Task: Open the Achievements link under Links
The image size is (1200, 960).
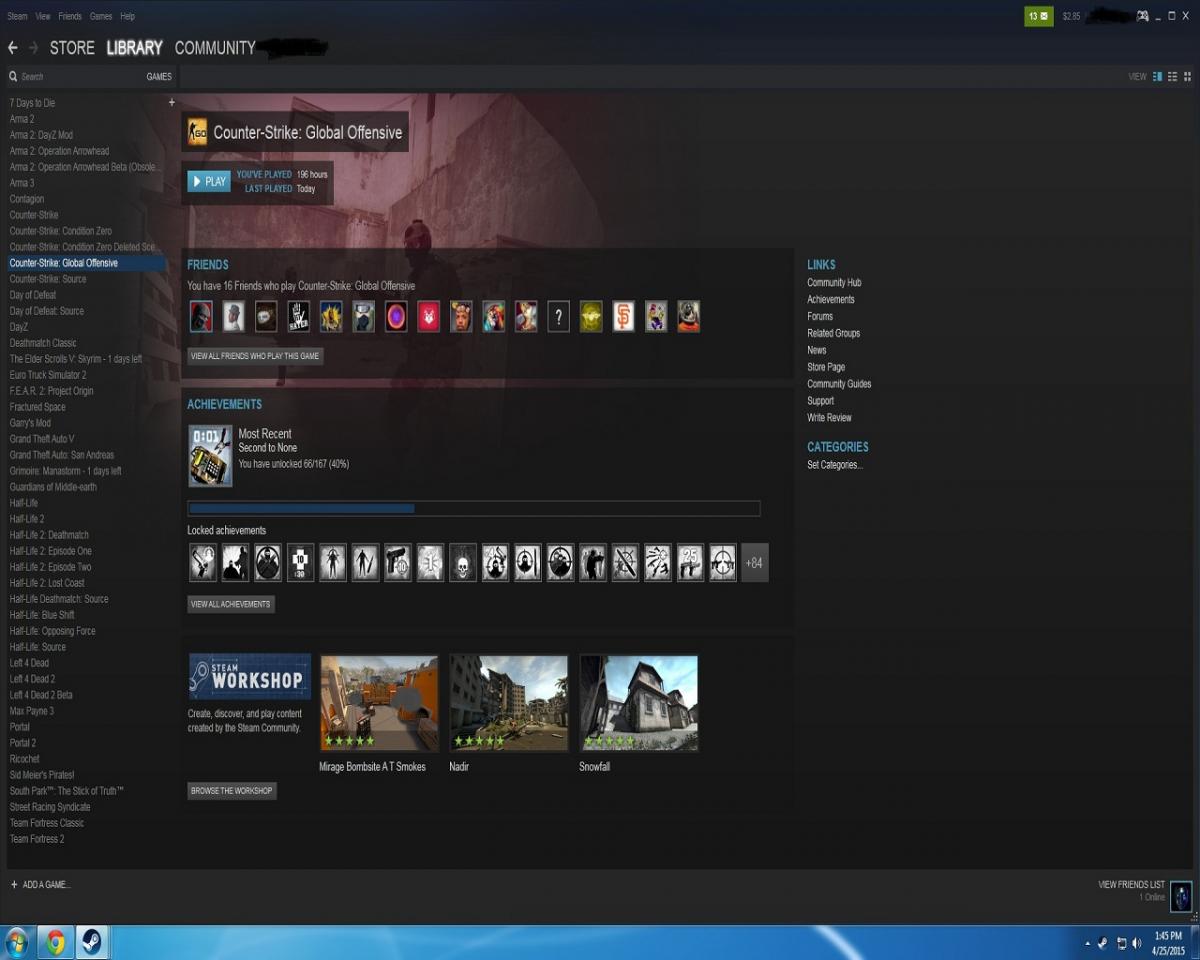Action: click(831, 300)
